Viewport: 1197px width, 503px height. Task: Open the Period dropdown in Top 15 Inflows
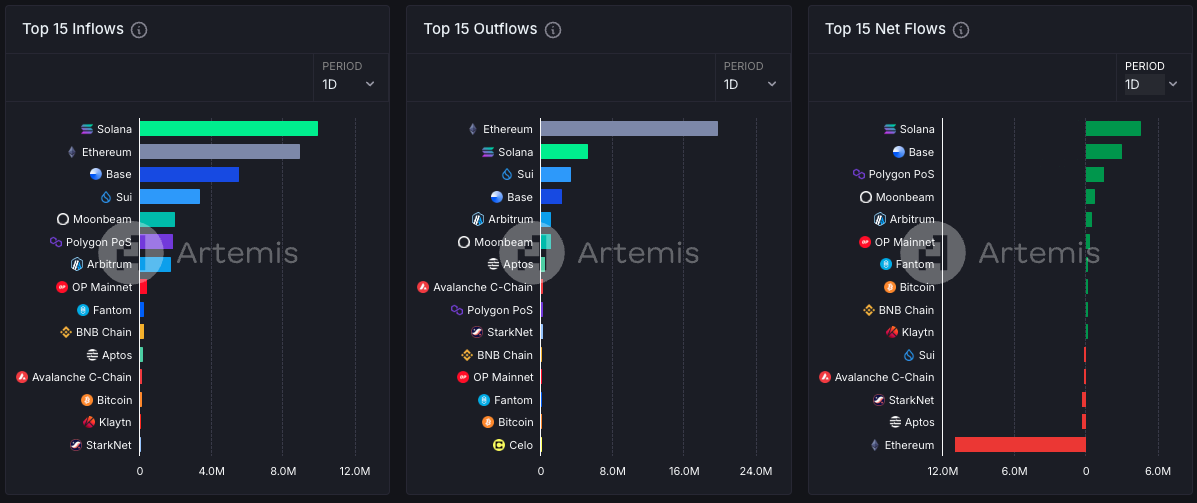349,84
